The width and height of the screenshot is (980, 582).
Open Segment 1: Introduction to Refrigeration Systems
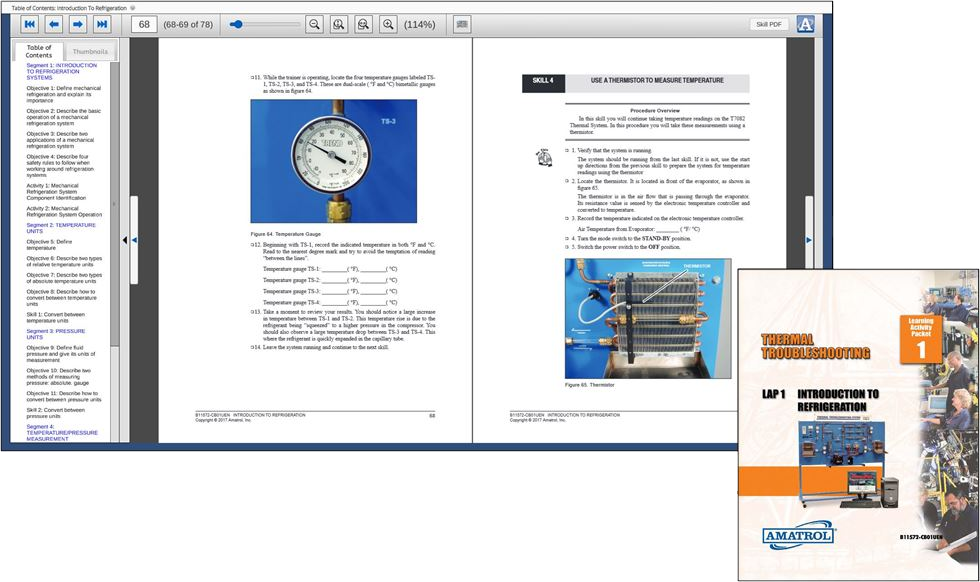tap(61, 71)
